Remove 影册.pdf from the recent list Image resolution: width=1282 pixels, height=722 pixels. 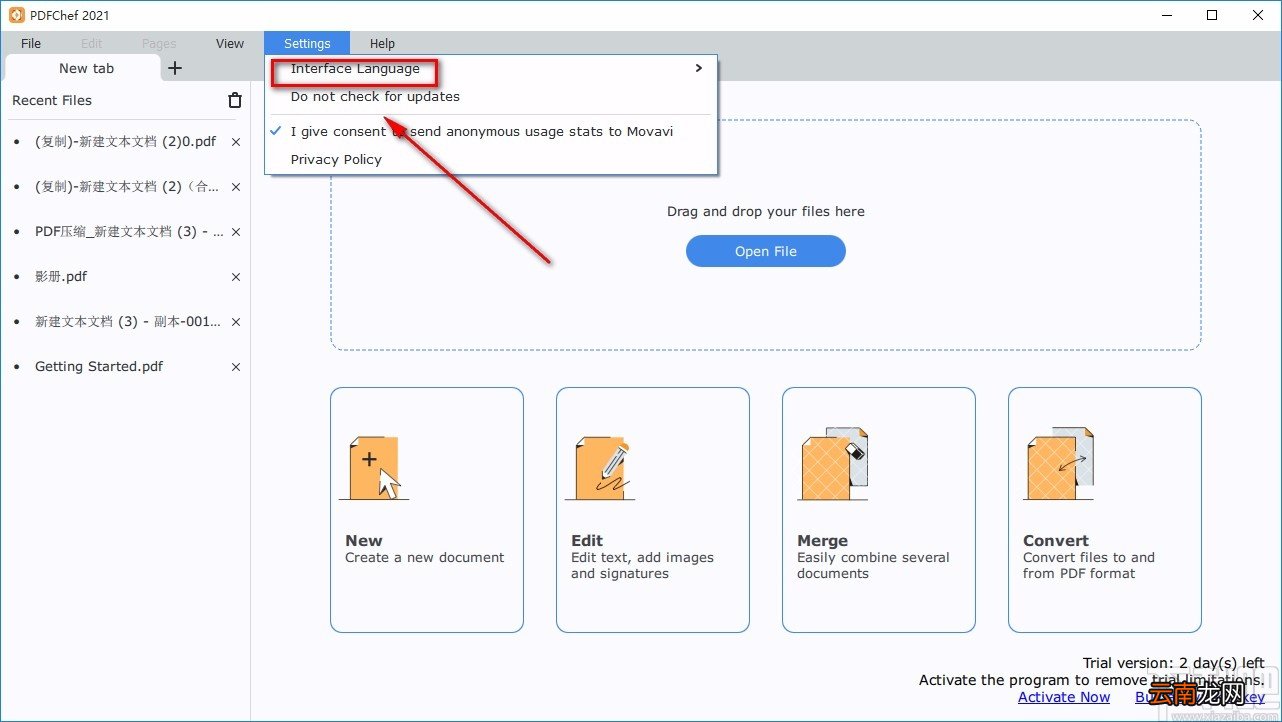pos(236,277)
